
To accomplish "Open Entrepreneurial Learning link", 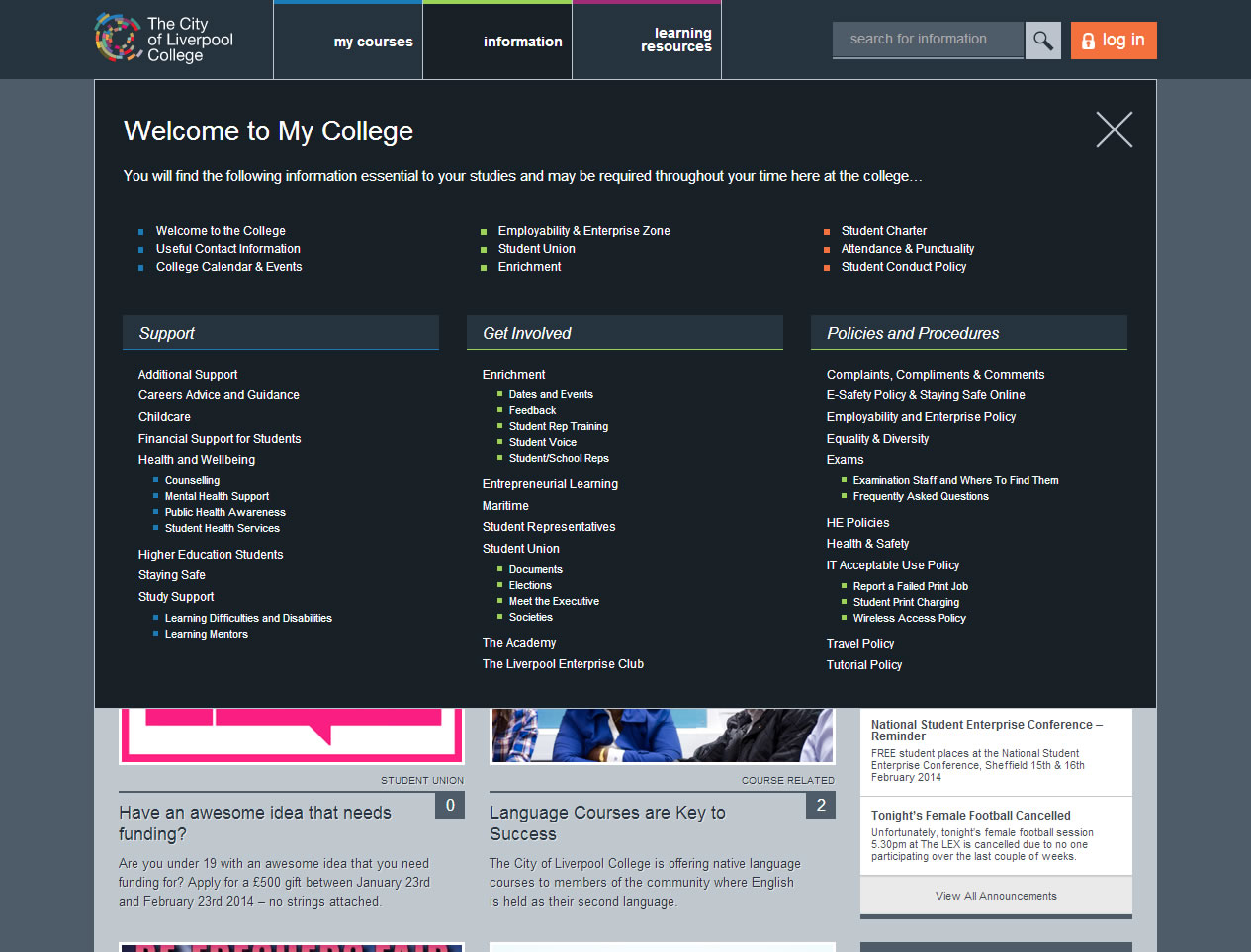I will [x=550, y=484].
